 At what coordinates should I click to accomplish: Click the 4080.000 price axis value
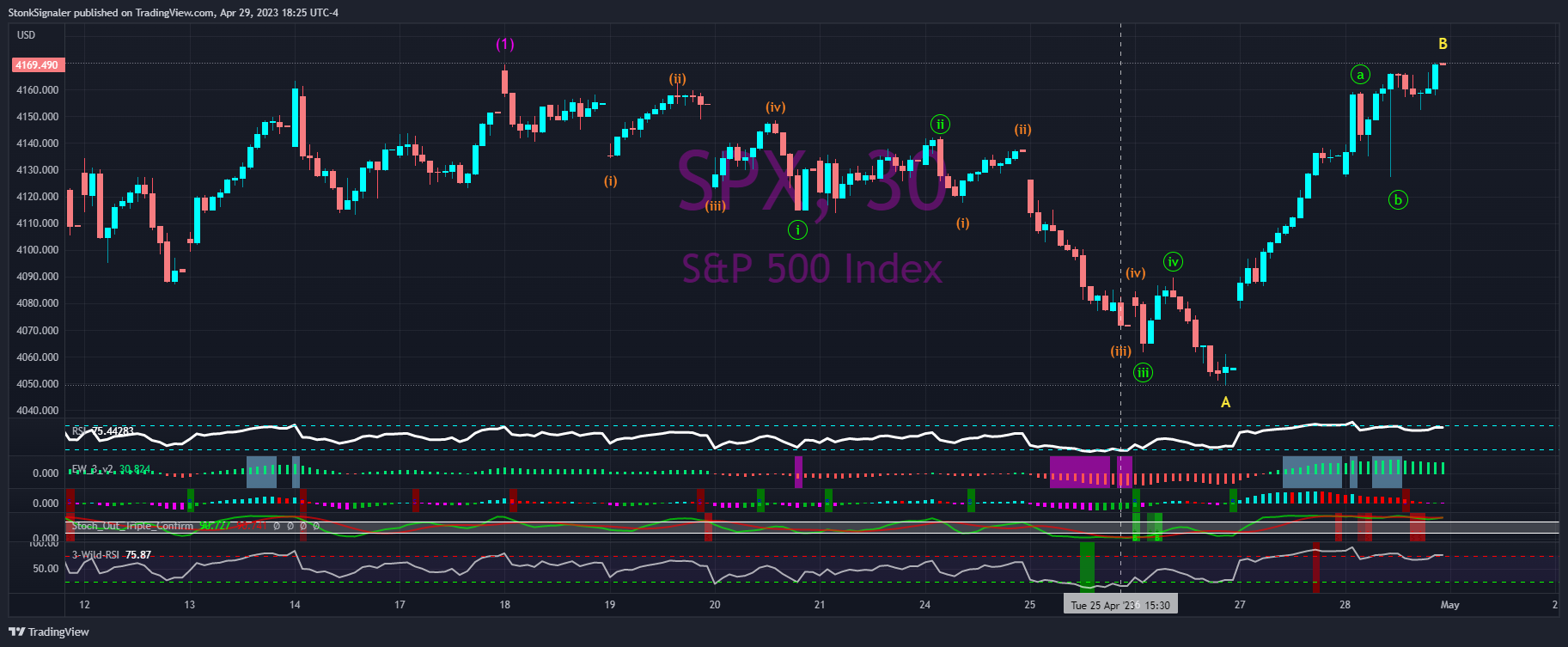pos(37,303)
